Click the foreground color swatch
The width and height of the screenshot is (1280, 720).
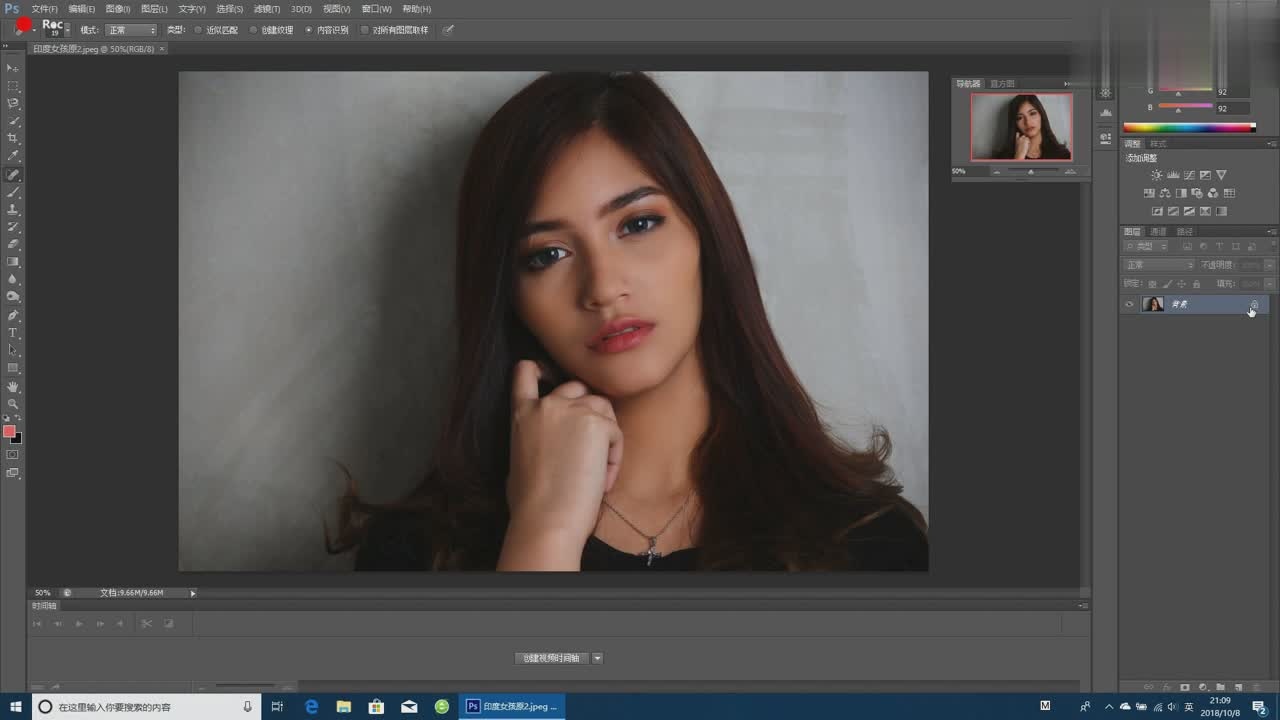(x=9, y=431)
